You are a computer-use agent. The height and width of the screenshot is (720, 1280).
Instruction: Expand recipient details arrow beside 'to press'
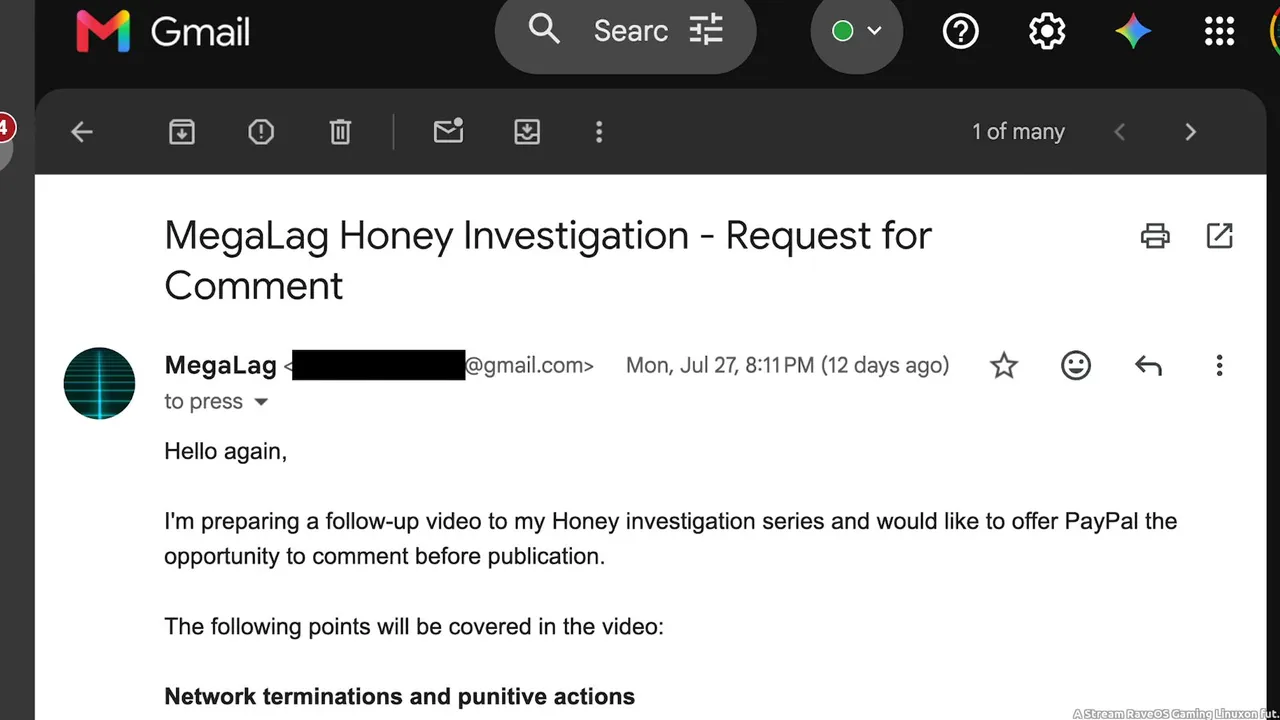click(x=261, y=402)
